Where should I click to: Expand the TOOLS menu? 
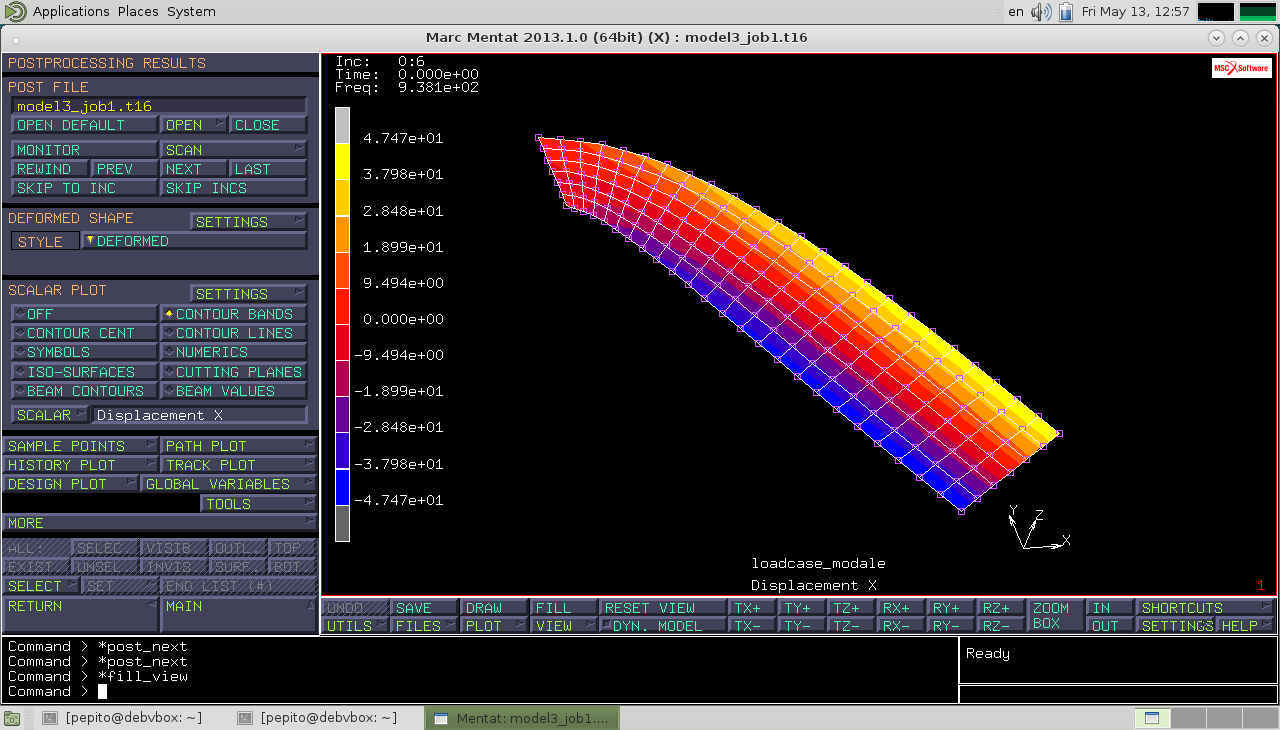(258, 504)
